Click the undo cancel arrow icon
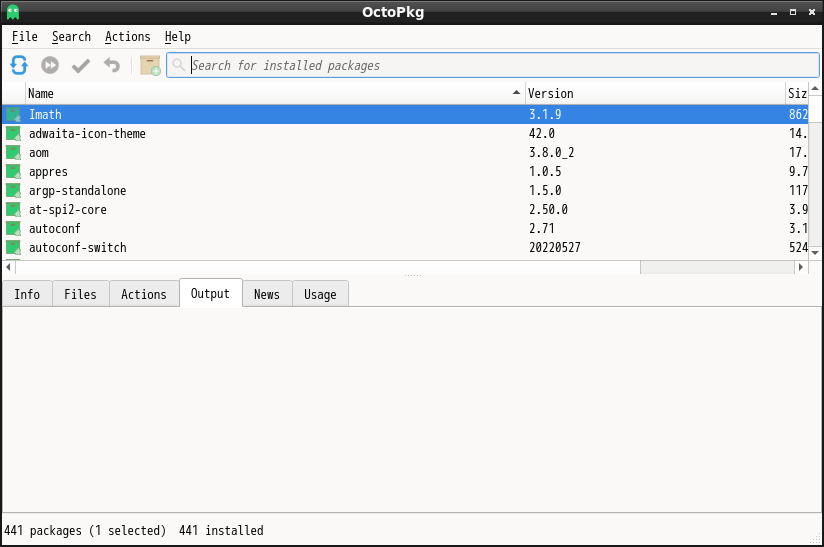This screenshot has width=824, height=547. (x=111, y=65)
